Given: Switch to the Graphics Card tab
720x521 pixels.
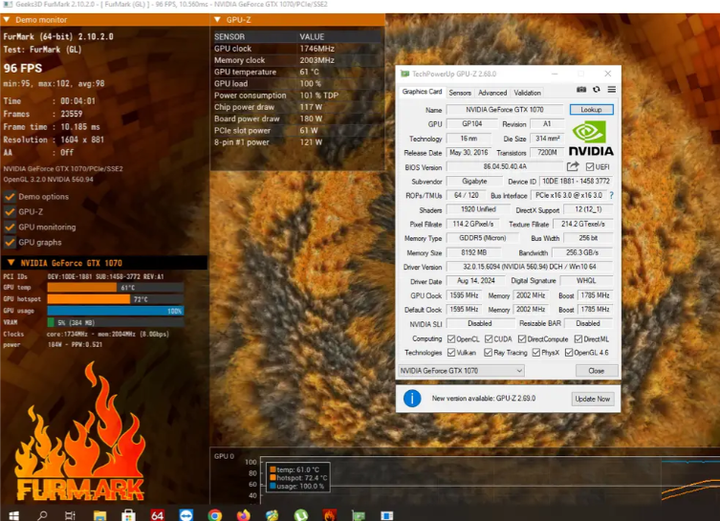Looking at the screenshot, I should tap(422, 92).
